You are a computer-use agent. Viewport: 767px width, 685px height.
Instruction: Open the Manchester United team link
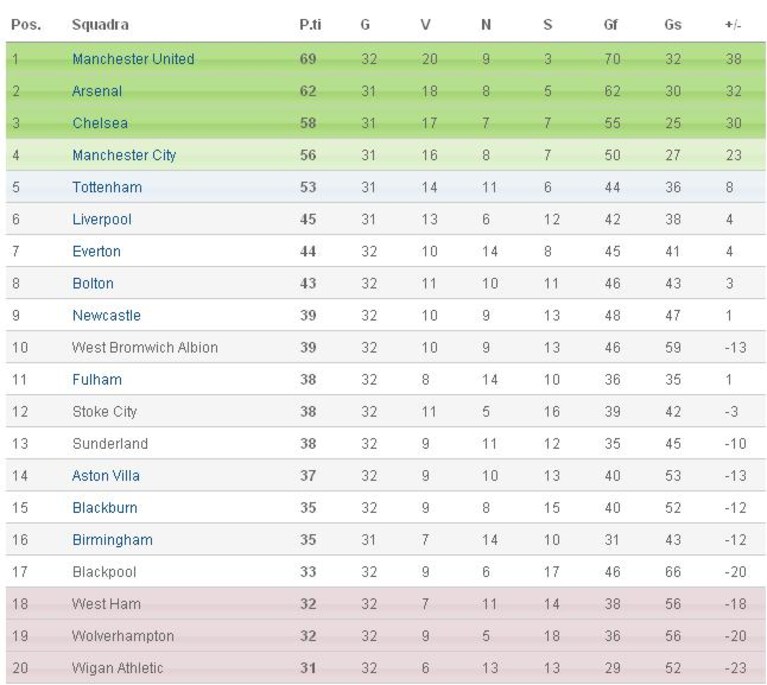133,59
